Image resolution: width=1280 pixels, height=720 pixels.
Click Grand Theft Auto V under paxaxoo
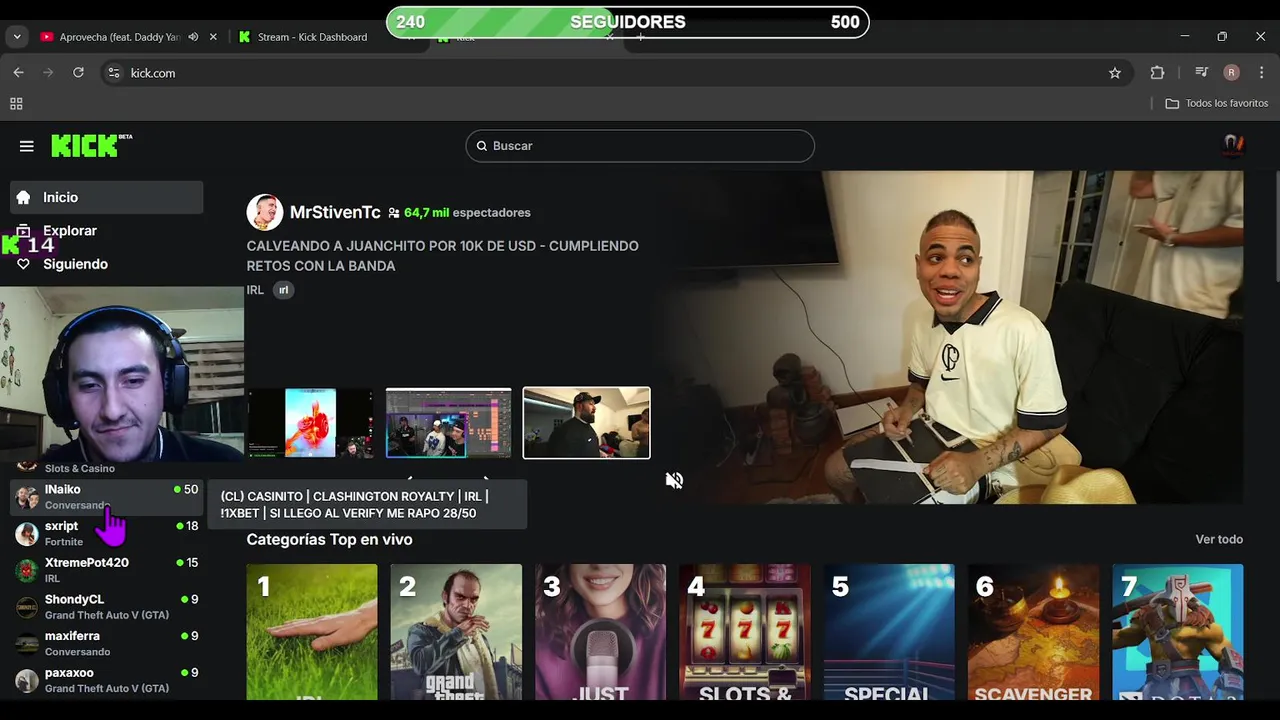click(107, 689)
